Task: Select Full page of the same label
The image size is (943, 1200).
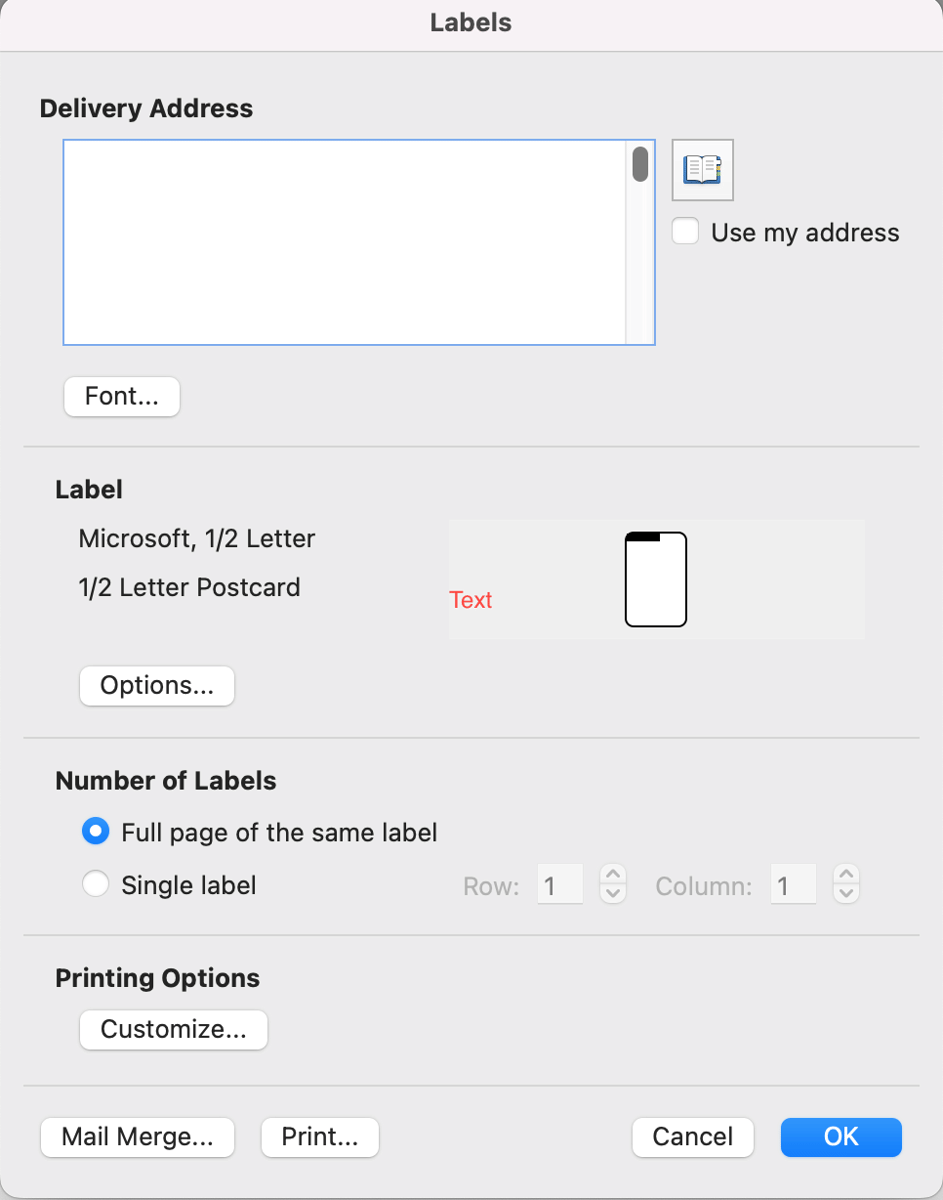Action: [x=96, y=832]
